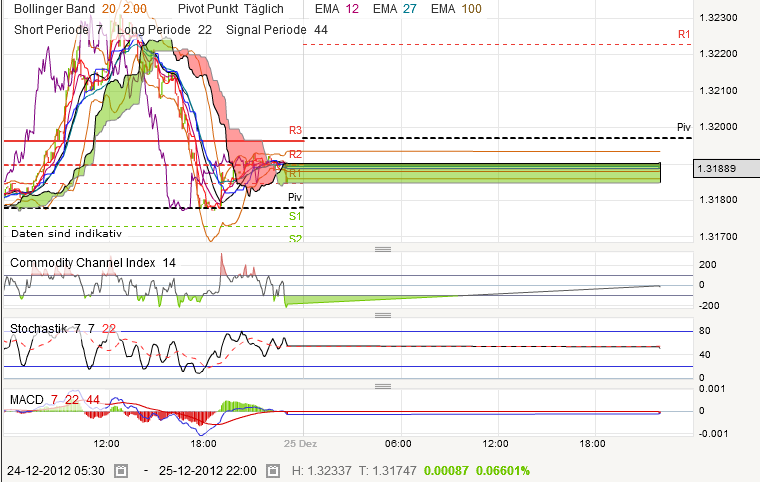This screenshot has height=482, width=760.
Task: Click the MACD 7 22 44 label
Action: coord(55,400)
